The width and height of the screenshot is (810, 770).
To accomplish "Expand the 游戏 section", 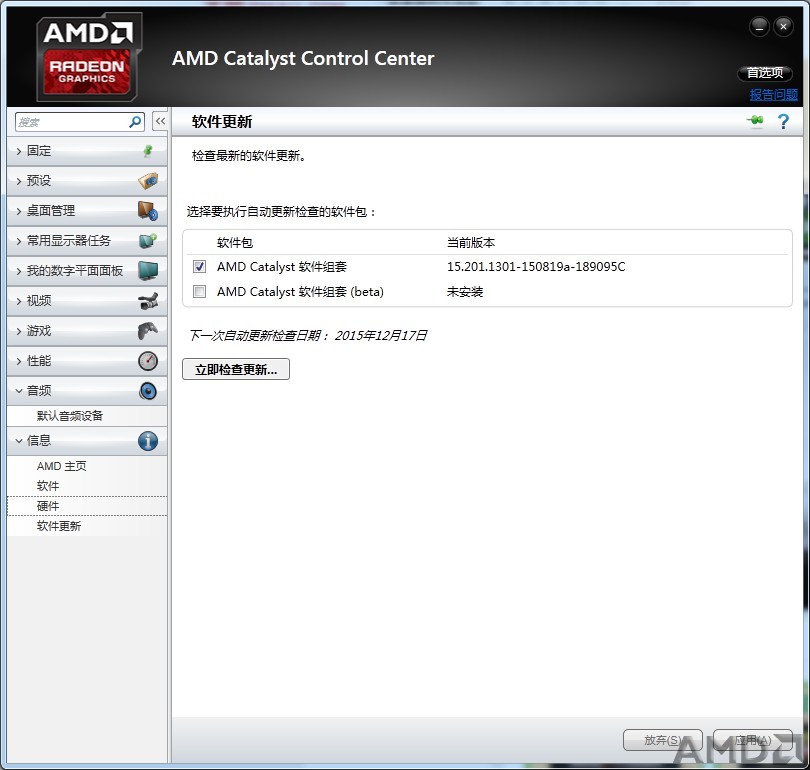I will [x=87, y=331].
